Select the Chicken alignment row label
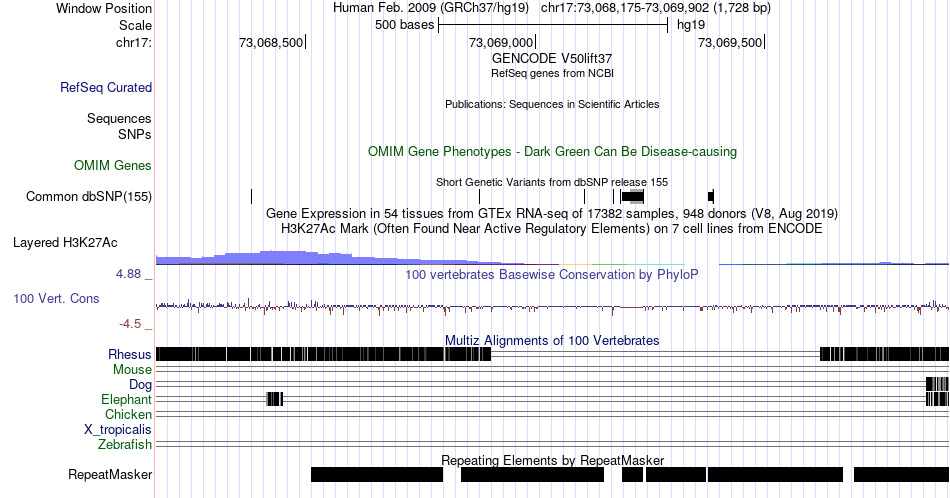 (x=128, y=414)
